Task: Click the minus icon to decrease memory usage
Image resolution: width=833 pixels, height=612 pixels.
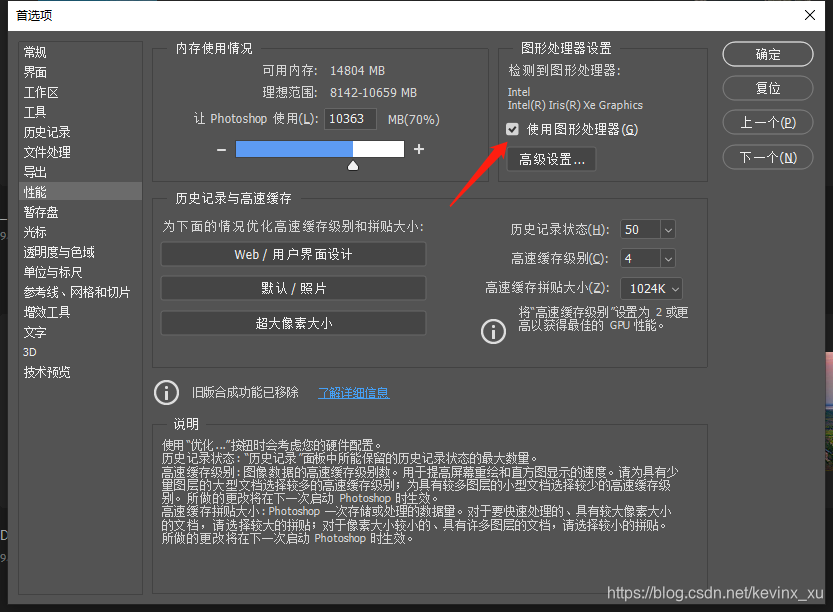Action: pos(222,150)
